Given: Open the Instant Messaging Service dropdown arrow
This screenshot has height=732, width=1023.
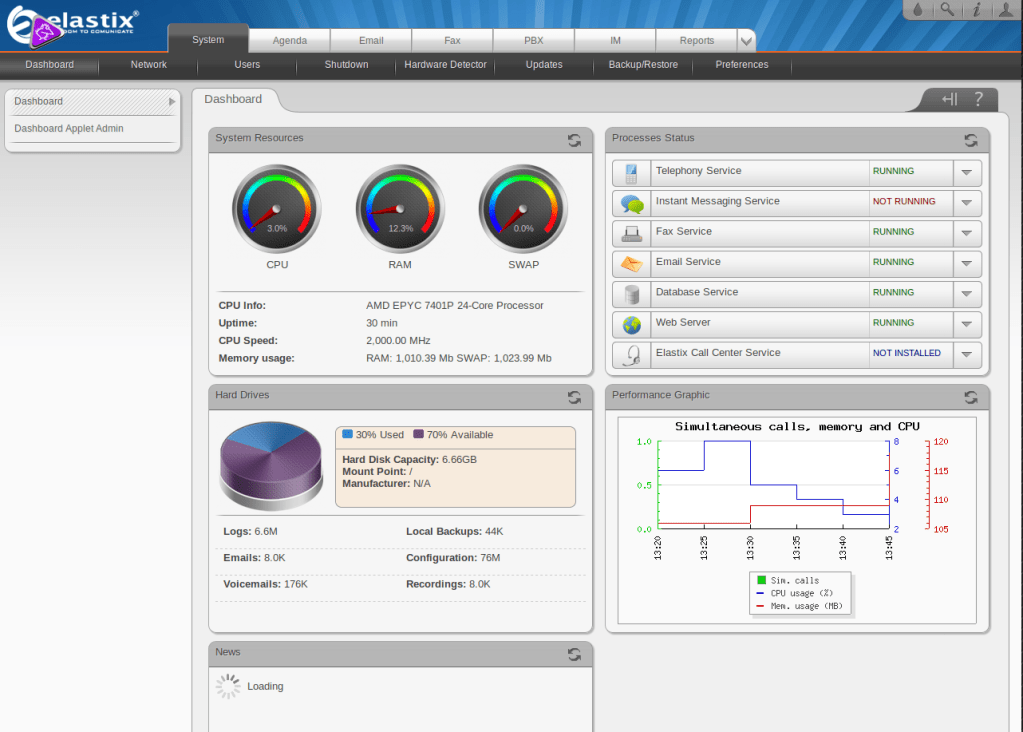Looking at the screenshot, I should (966, 202).
